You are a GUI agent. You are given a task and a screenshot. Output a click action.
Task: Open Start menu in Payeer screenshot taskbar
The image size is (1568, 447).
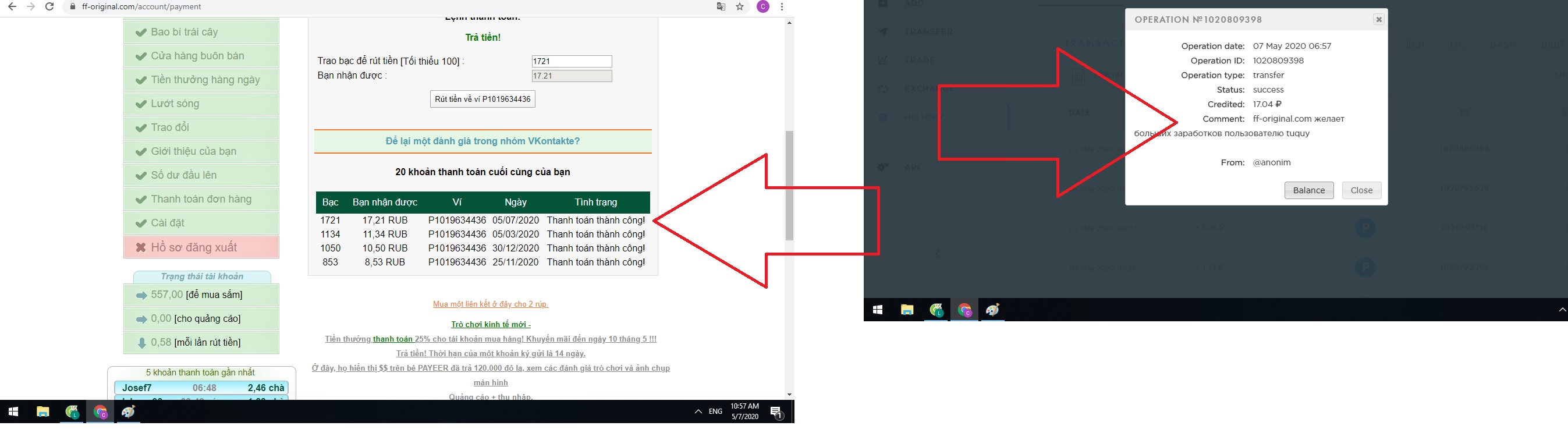(877, 310)
